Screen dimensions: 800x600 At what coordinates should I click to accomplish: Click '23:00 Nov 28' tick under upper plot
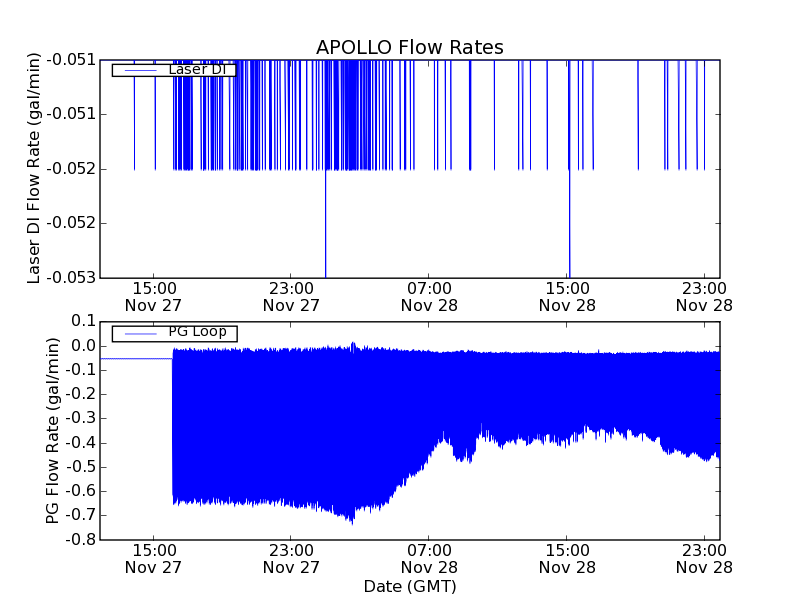(704, 297)
